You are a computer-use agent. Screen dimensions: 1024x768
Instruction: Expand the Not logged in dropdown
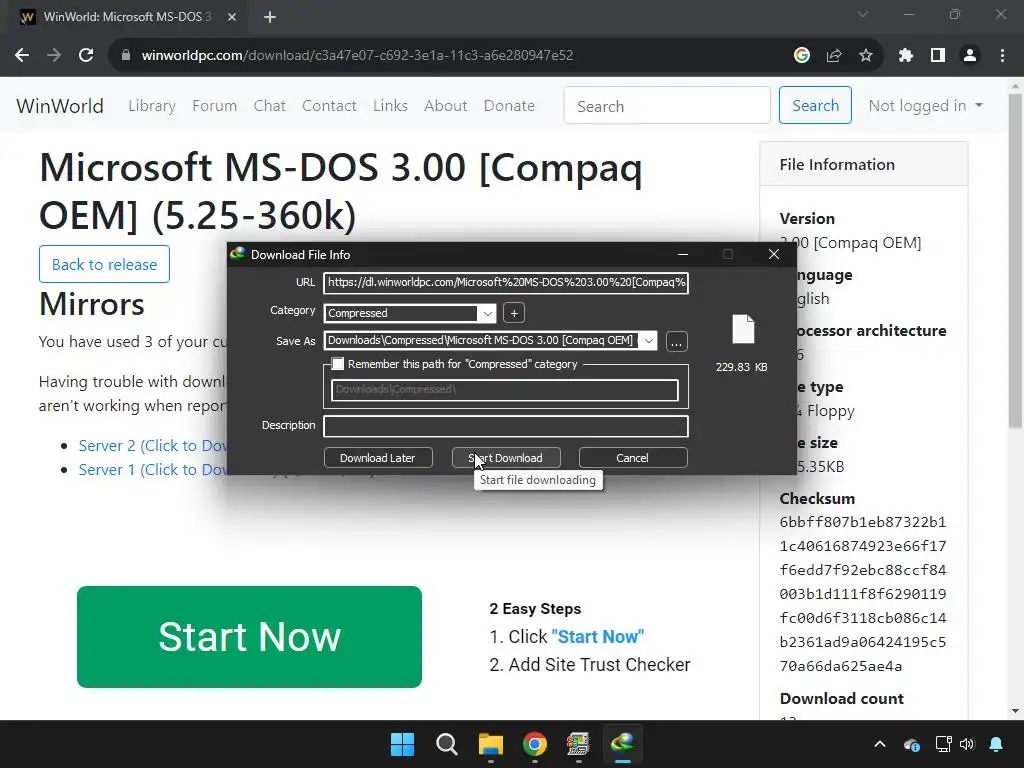click(925, 106)
